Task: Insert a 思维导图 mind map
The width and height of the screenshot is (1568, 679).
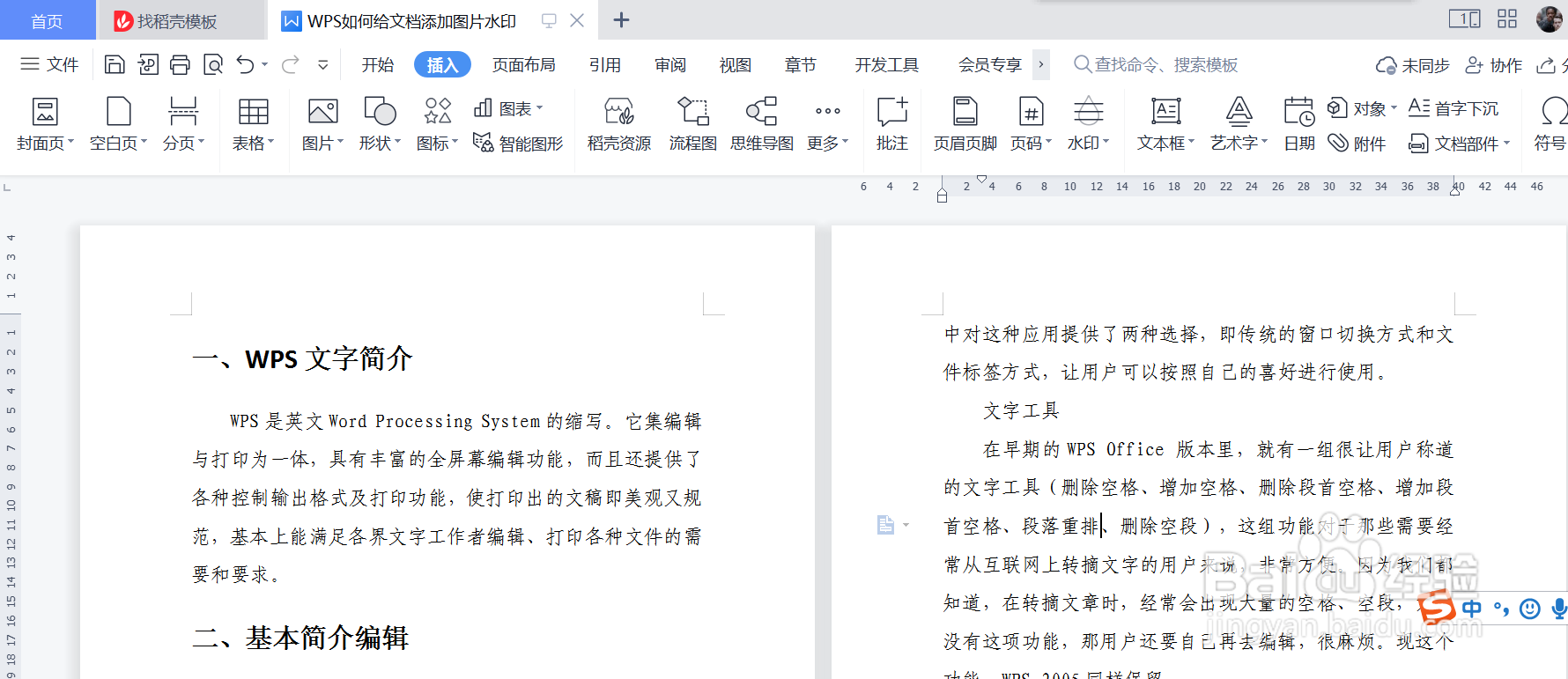Action: (x=762, y=125)
